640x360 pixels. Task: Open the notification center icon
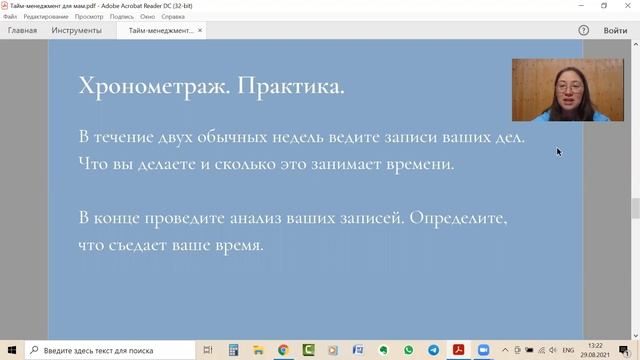click(624, 350)
